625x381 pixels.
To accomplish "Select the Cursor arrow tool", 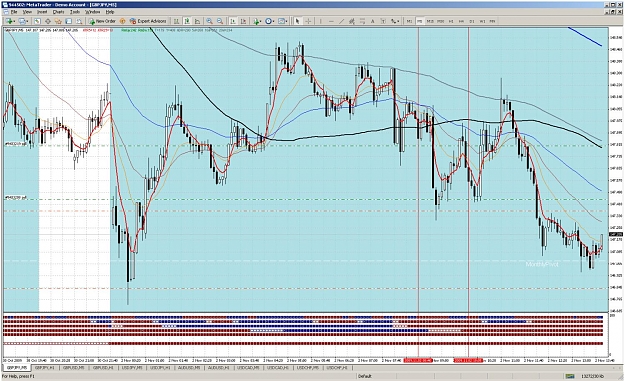I will click(x=297, y=21).
